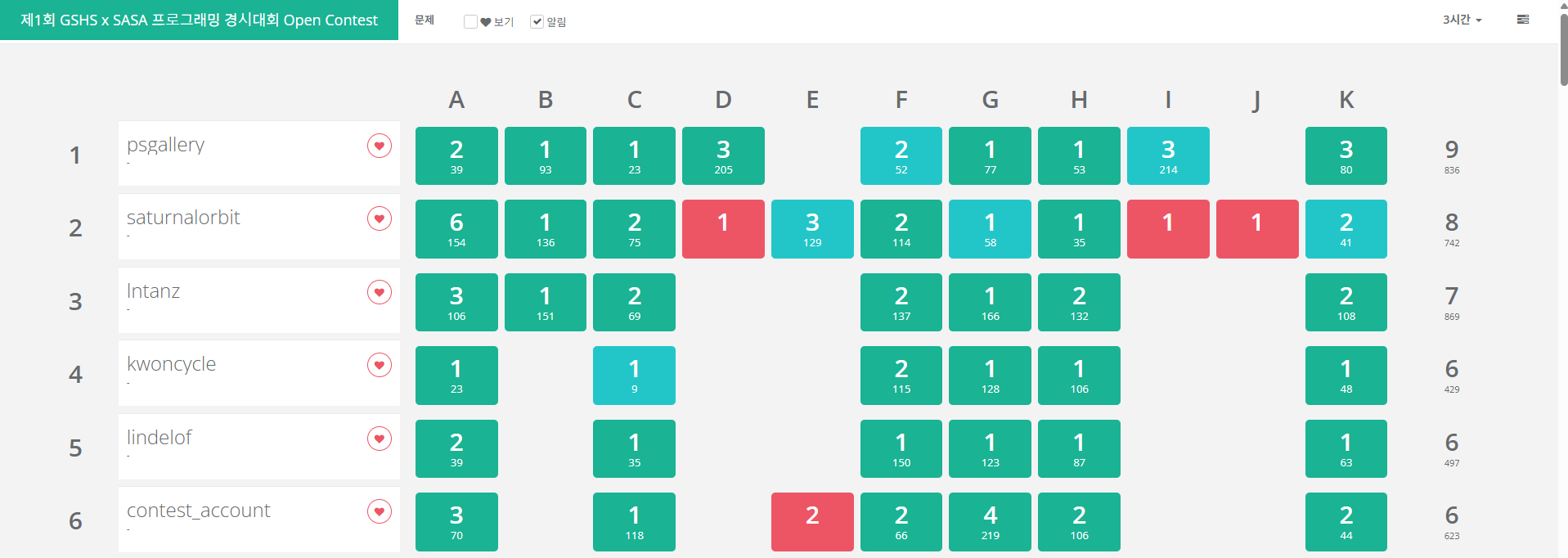Select problem column header K
This screenshot has height=558, width=1568.
pyautogui.click(x=1346, y=100)
